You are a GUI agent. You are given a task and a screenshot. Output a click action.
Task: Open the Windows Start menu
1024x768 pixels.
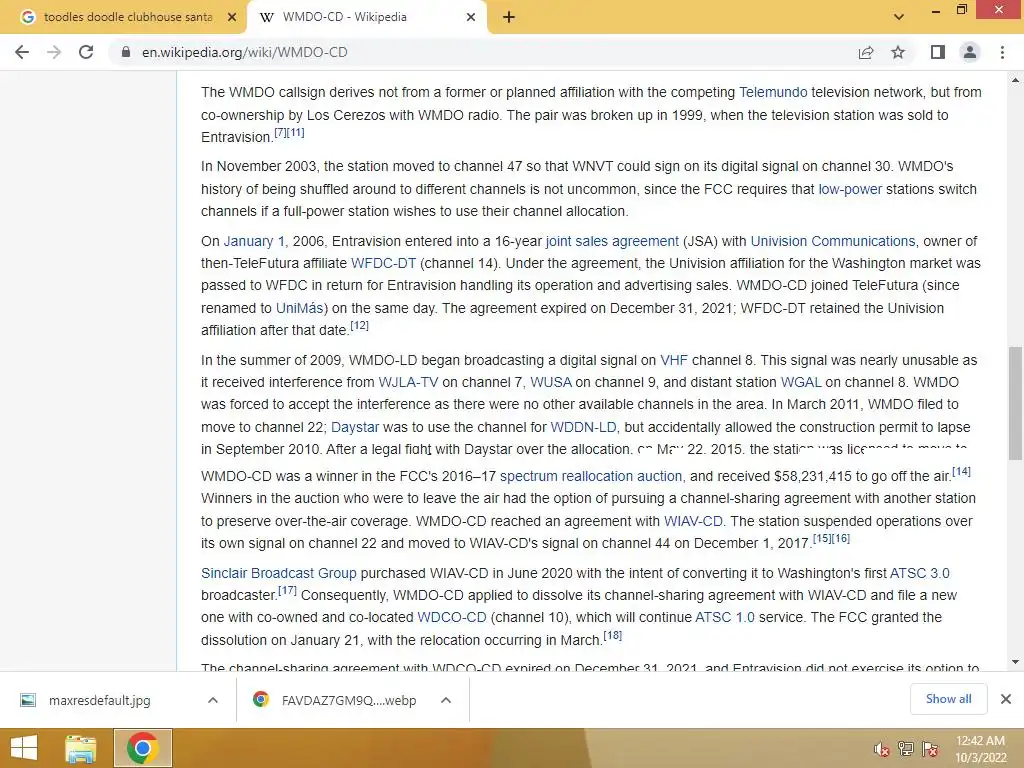(x=23, y=748)
